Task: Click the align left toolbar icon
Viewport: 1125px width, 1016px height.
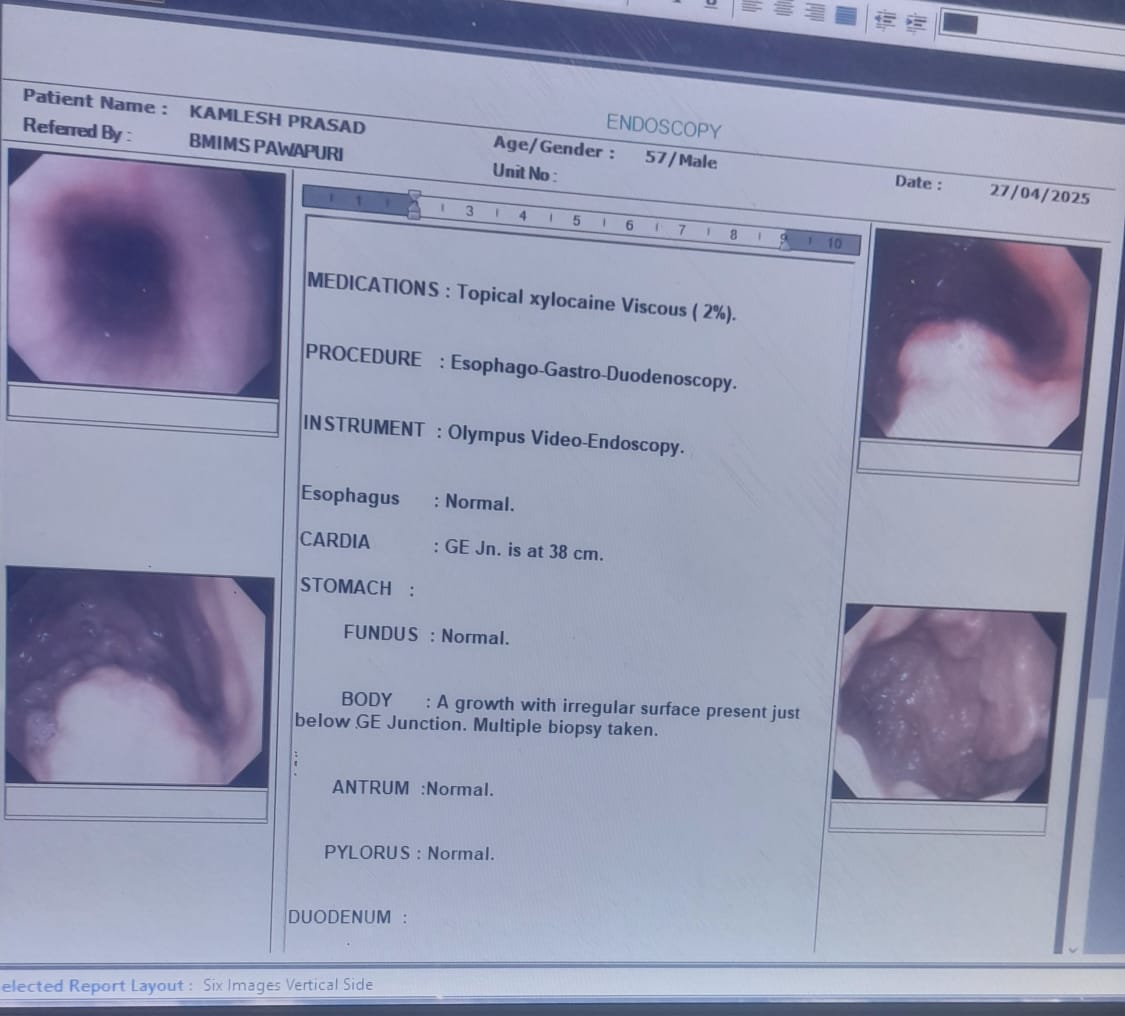Action: tap(753, 7)
